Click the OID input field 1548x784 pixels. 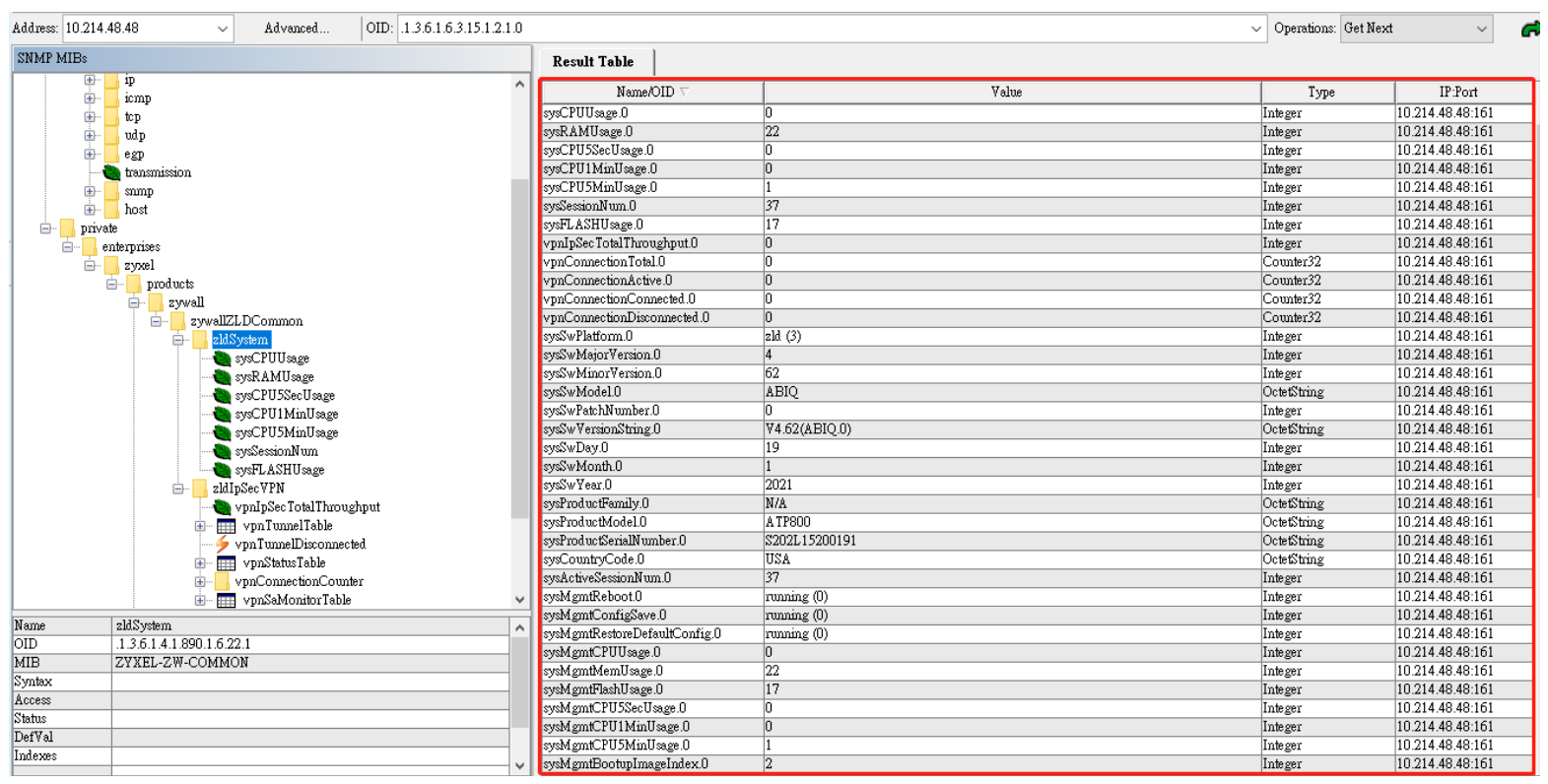click(818, 29)
